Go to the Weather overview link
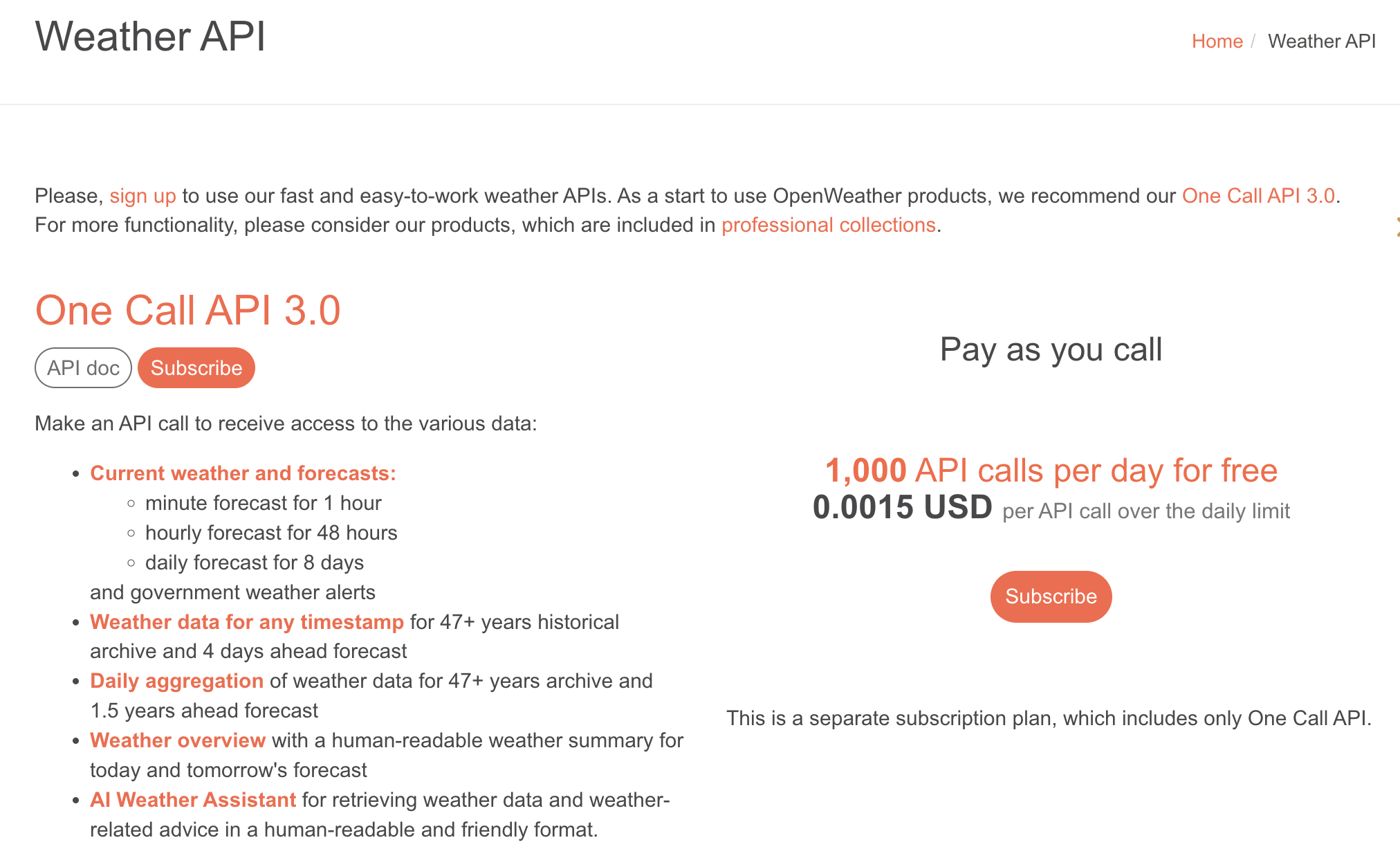 tap(178, 740)
